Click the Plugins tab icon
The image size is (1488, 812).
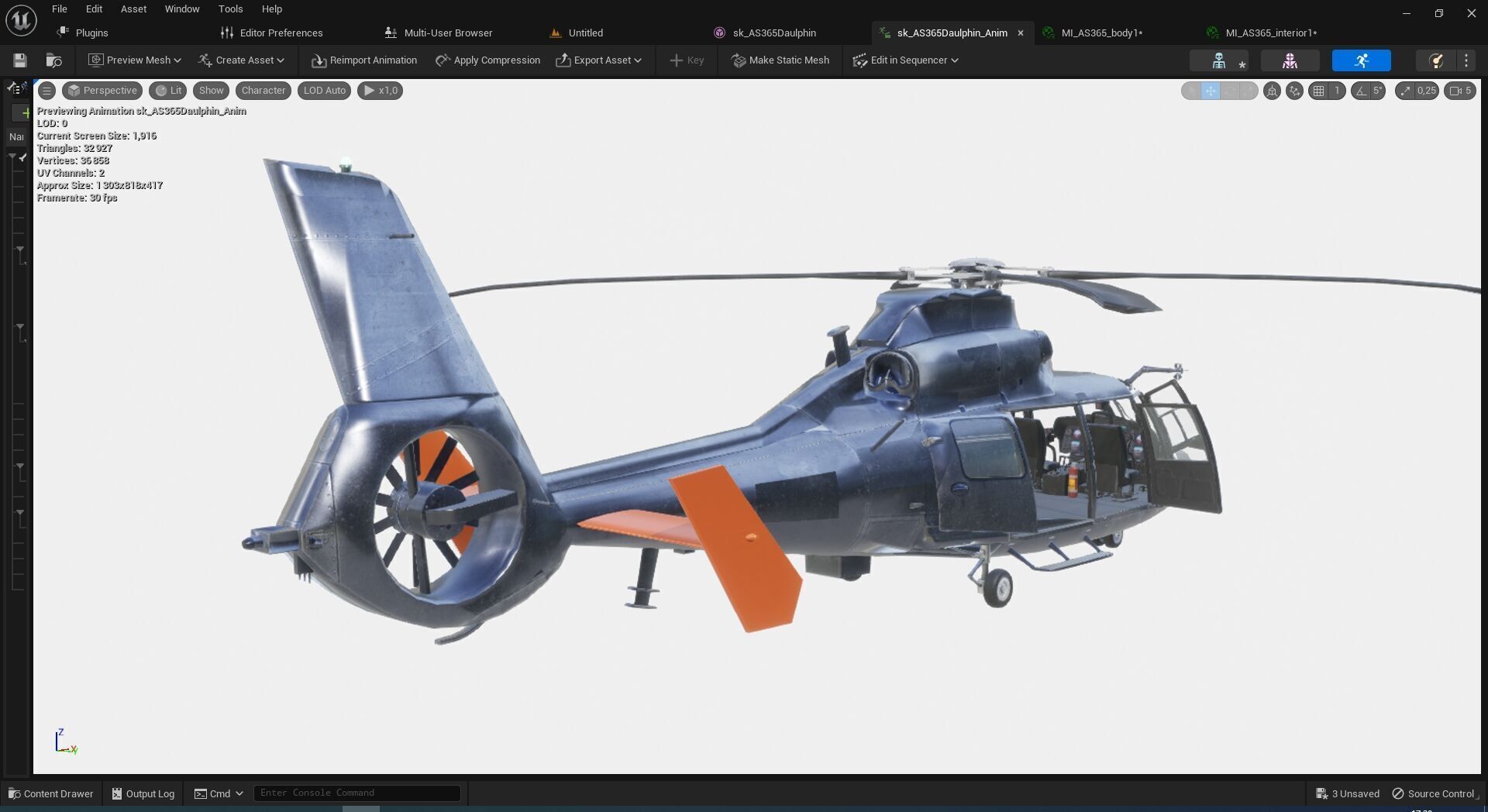(x=63, y=33)
